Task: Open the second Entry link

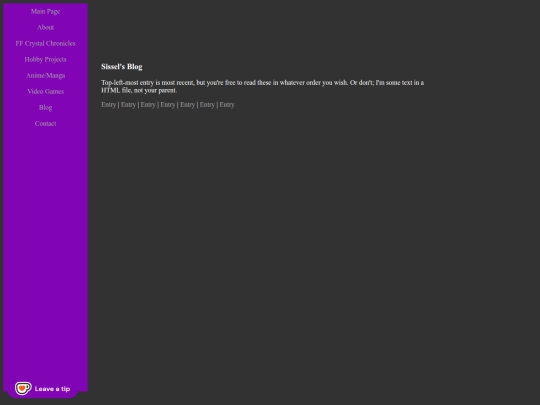Action: point(128,105)
